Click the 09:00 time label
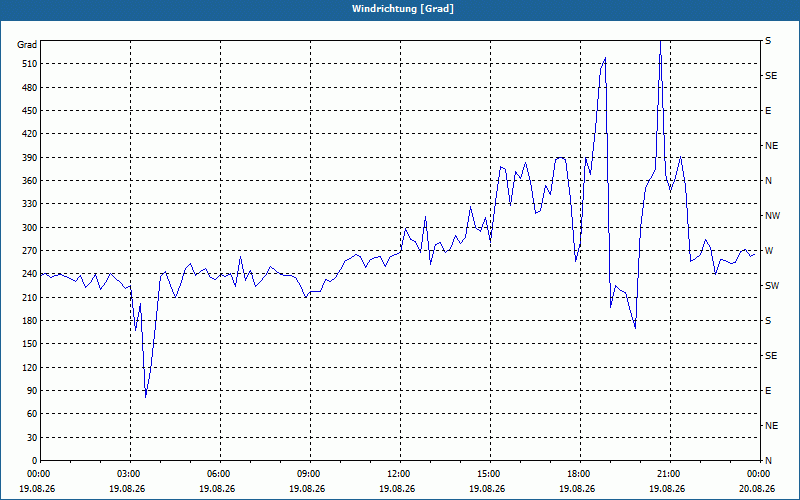This screenshot has width=800, height=500. coord(310,474)
